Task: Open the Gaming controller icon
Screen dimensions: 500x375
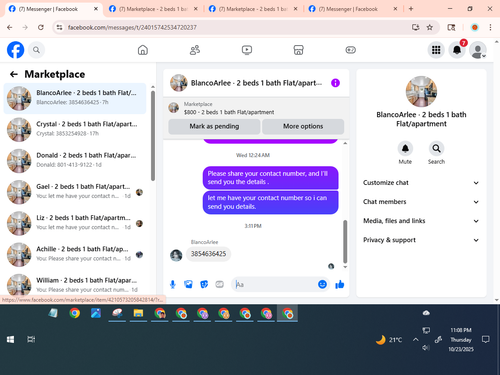Action: point(350,50)
